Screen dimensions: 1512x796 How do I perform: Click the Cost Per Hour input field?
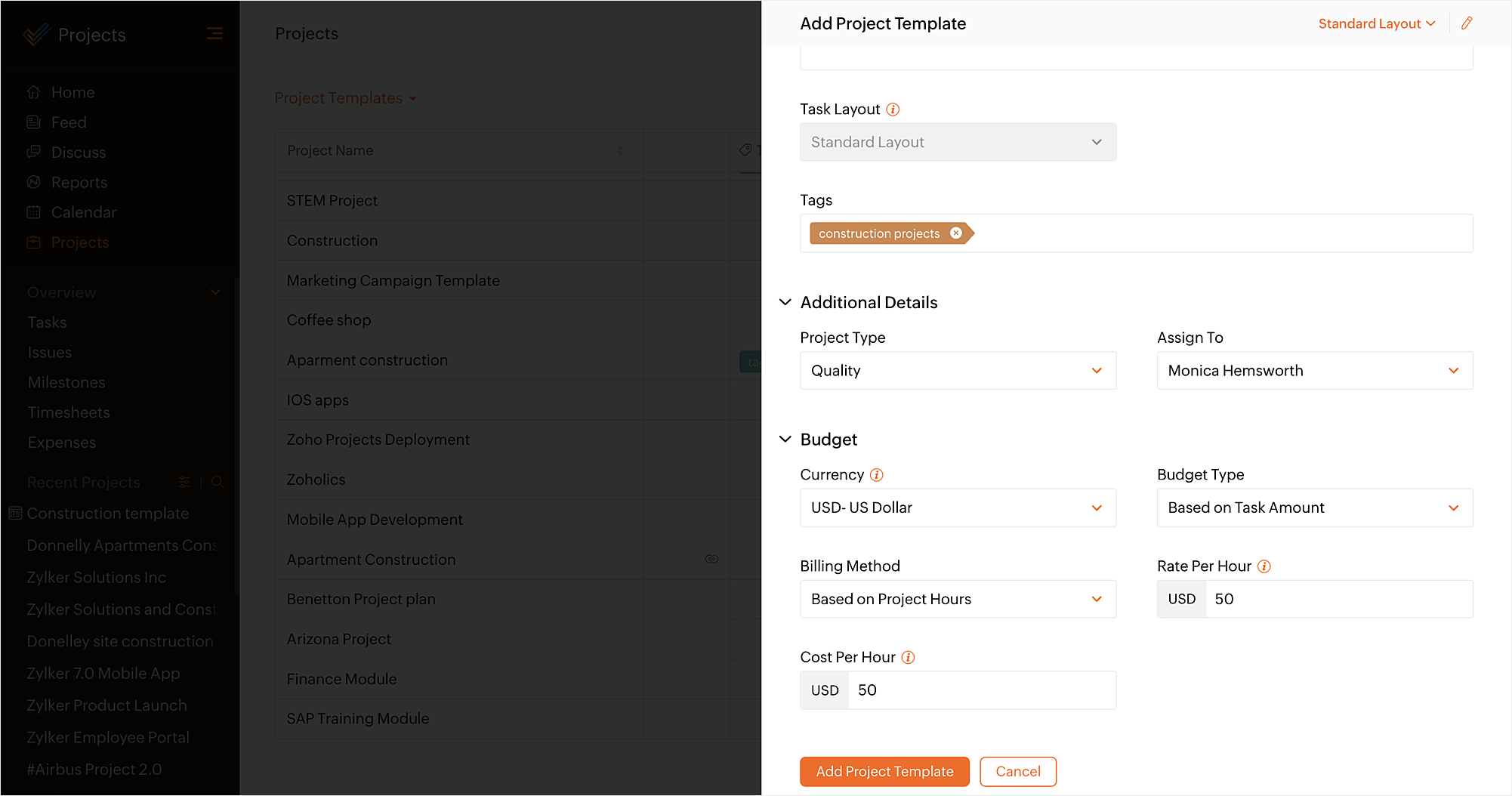coord(982,691)
